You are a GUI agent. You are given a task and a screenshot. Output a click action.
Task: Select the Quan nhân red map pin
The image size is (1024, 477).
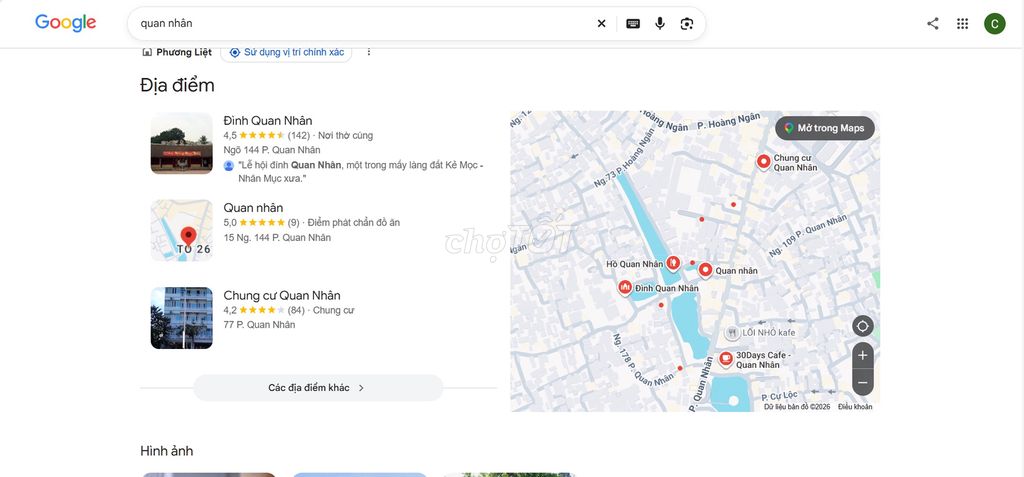(x=705, y=269)
